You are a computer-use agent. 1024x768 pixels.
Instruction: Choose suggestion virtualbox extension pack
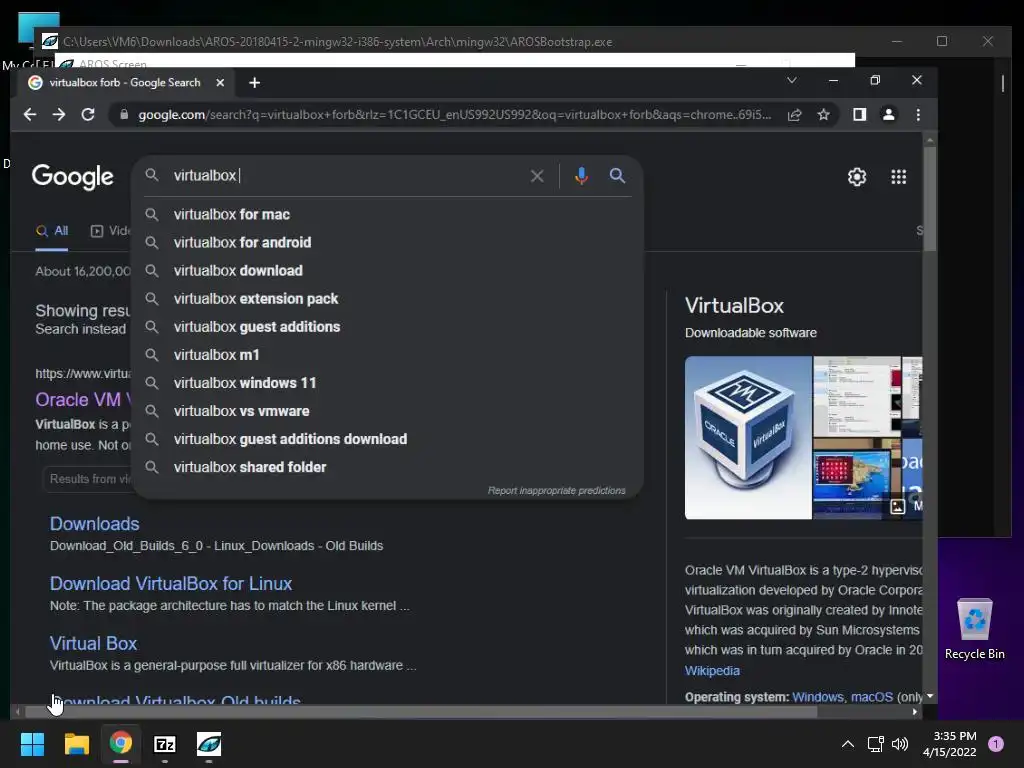click(x=387, y=298)
